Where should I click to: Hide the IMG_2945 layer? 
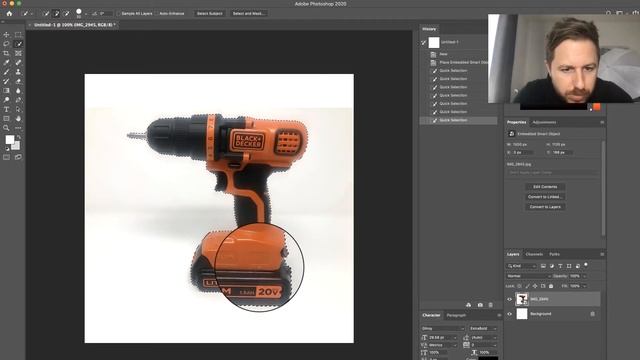pos(509,299)
